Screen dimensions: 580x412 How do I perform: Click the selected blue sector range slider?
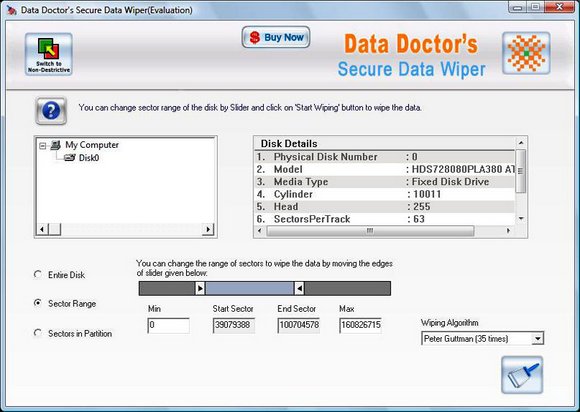pos(250,288)
